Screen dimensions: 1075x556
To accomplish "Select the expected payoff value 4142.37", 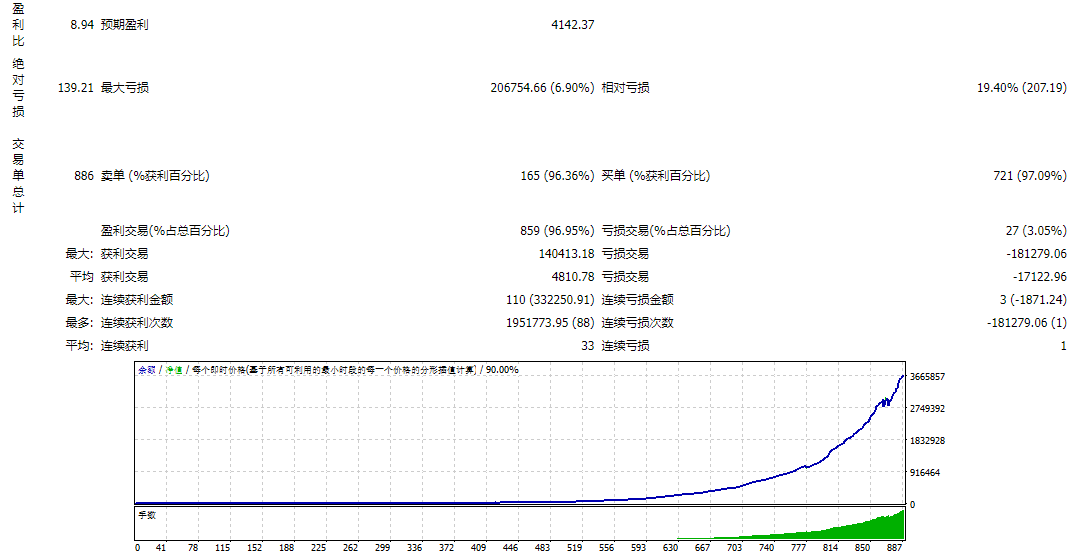I will 572,25.
